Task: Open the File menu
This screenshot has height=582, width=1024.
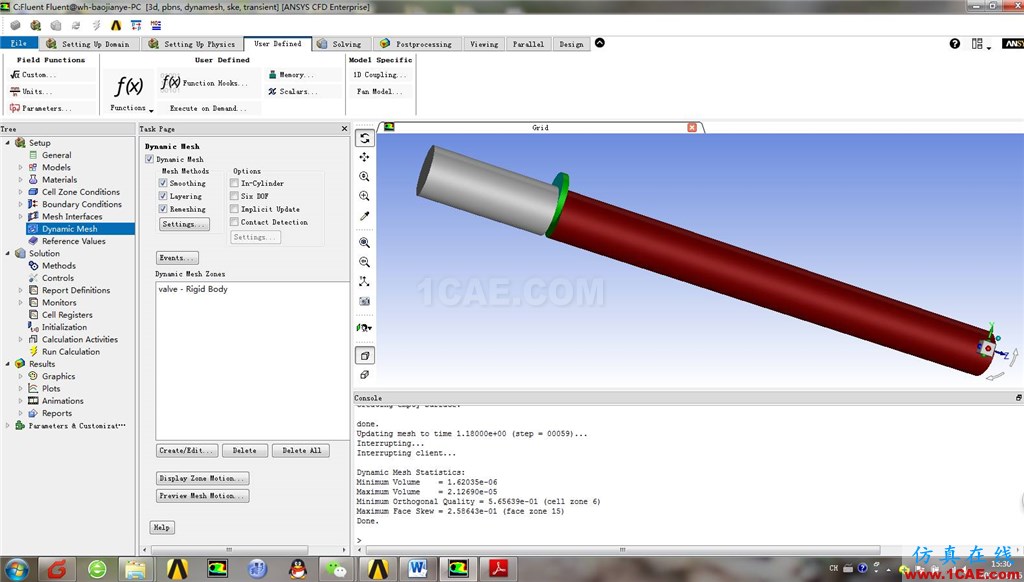Action: pyautogui.click(x=18, y=43)
